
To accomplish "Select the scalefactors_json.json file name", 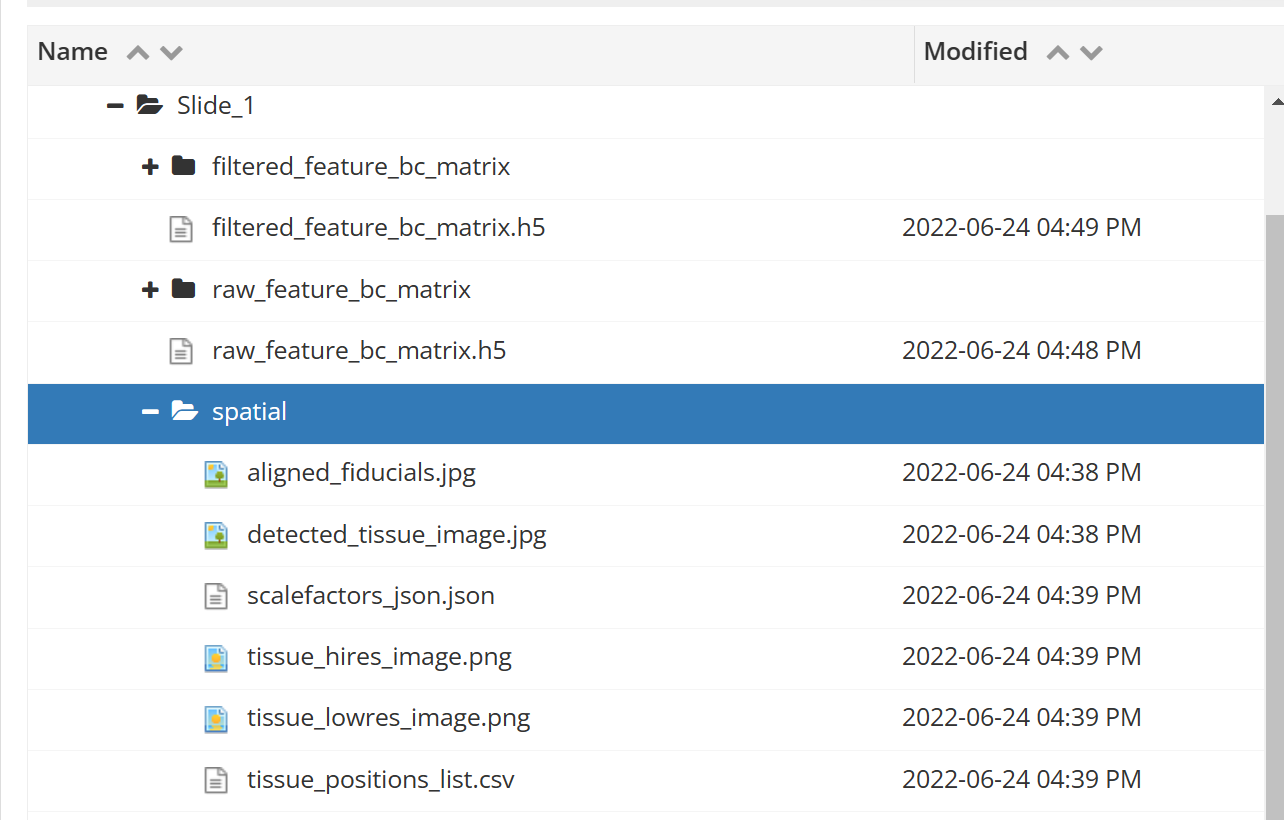I will [x=370, y=596].
